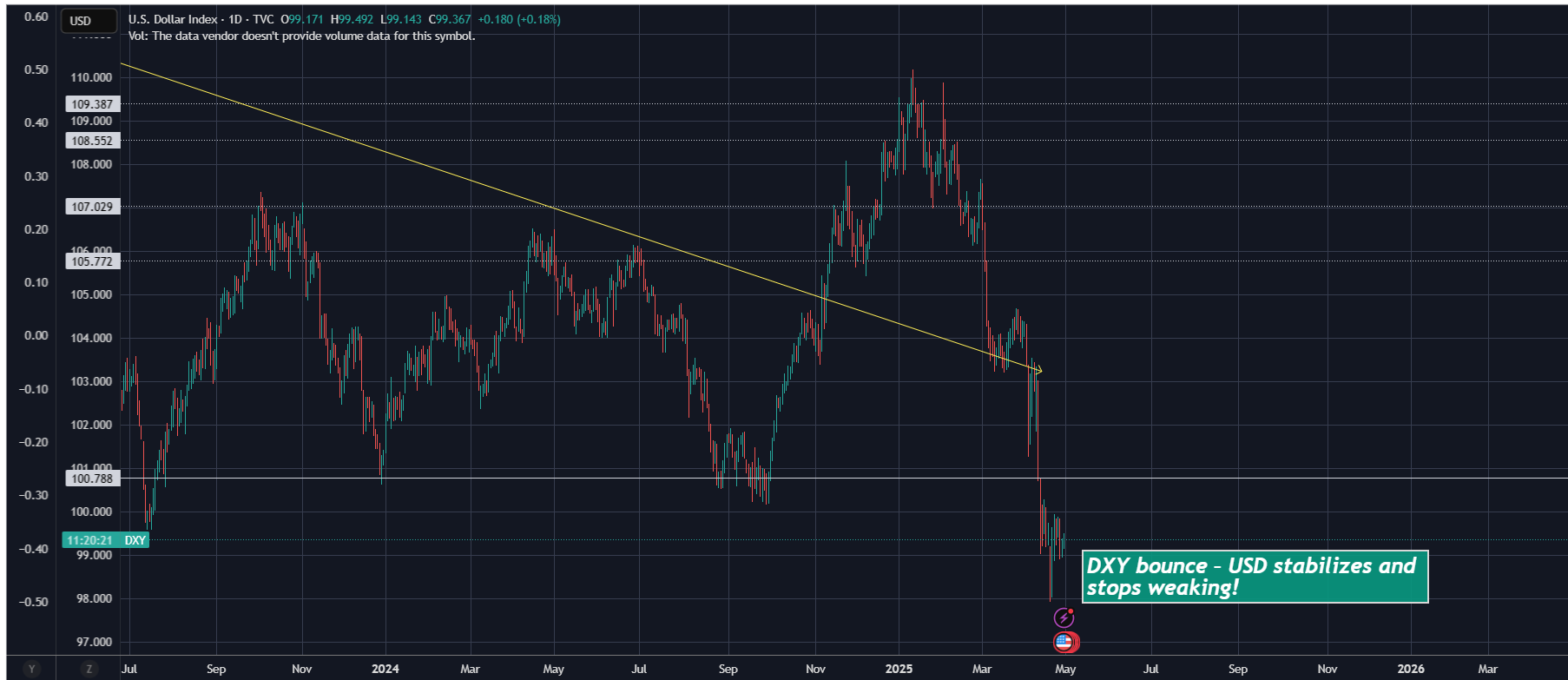Click the volume data notice text
1568x680 pixels.
(301, 36)
